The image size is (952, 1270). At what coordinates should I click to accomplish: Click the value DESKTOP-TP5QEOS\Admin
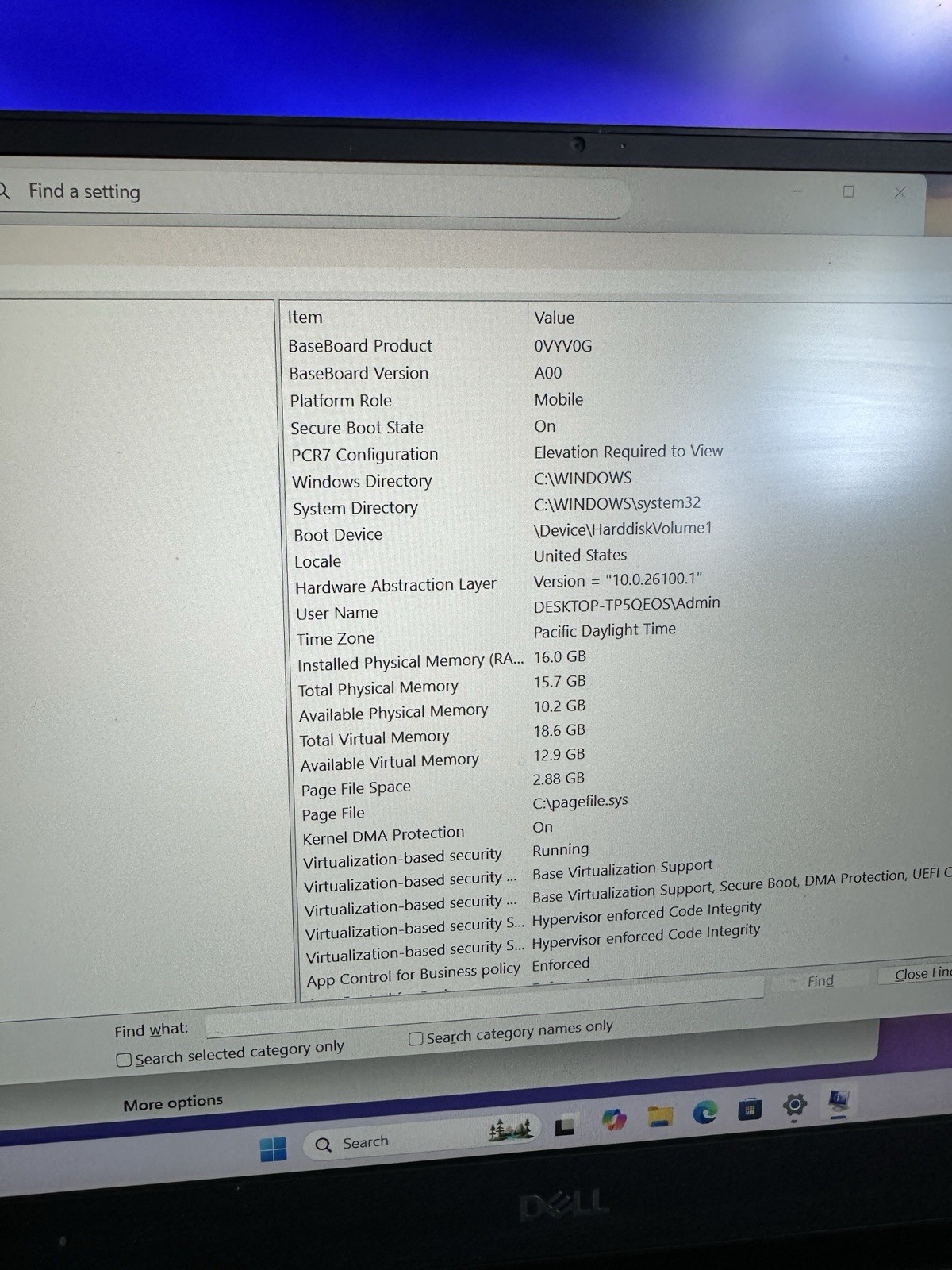coord(627,605)
